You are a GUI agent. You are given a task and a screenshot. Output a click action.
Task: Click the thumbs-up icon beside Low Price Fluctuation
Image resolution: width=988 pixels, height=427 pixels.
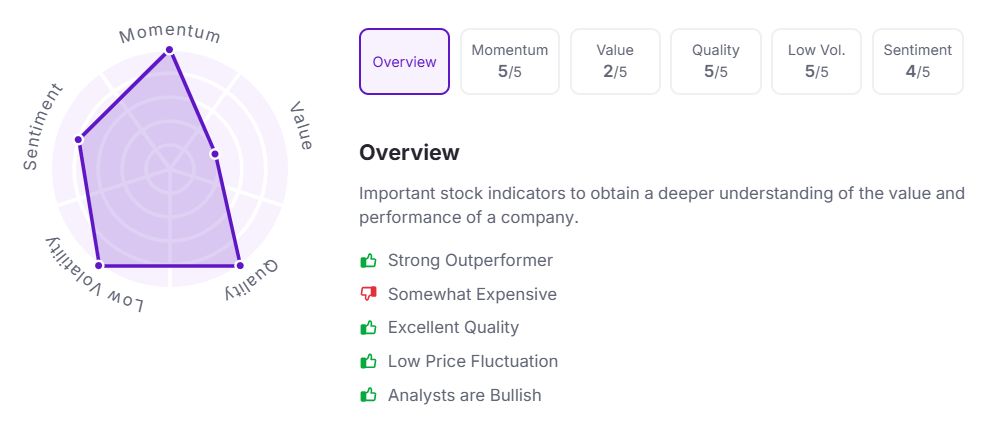(368, 361)
